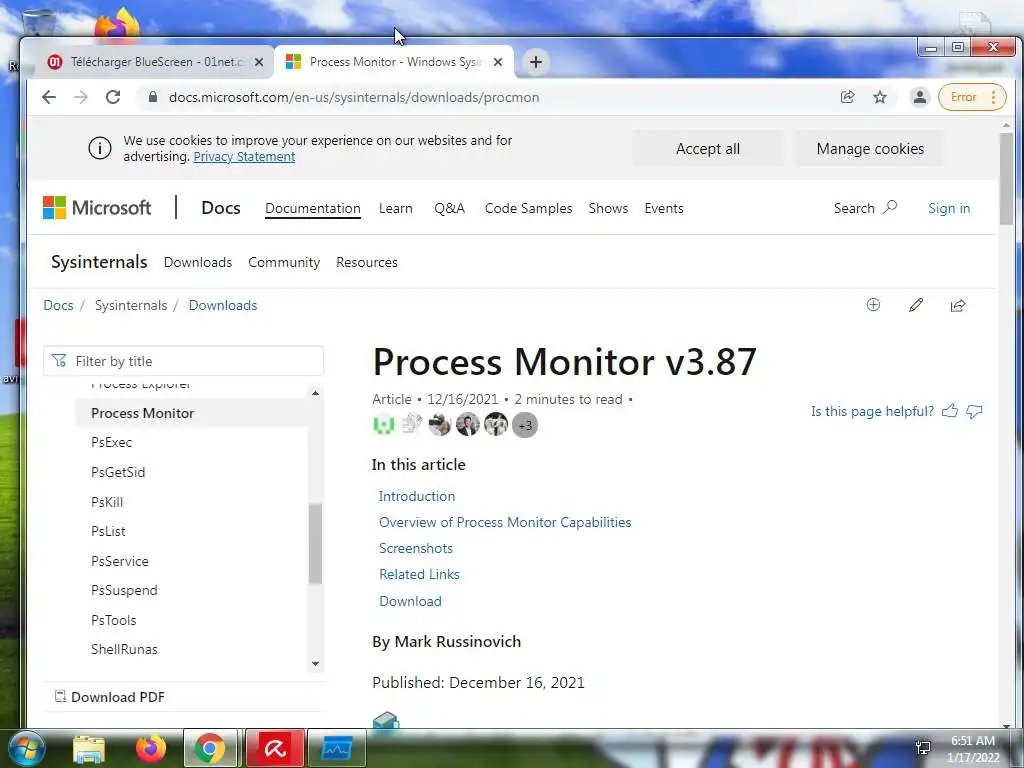The height and width of the screenshot is (768, 1024).
Task: Click the cookie banner info icon
Action: 100,148
